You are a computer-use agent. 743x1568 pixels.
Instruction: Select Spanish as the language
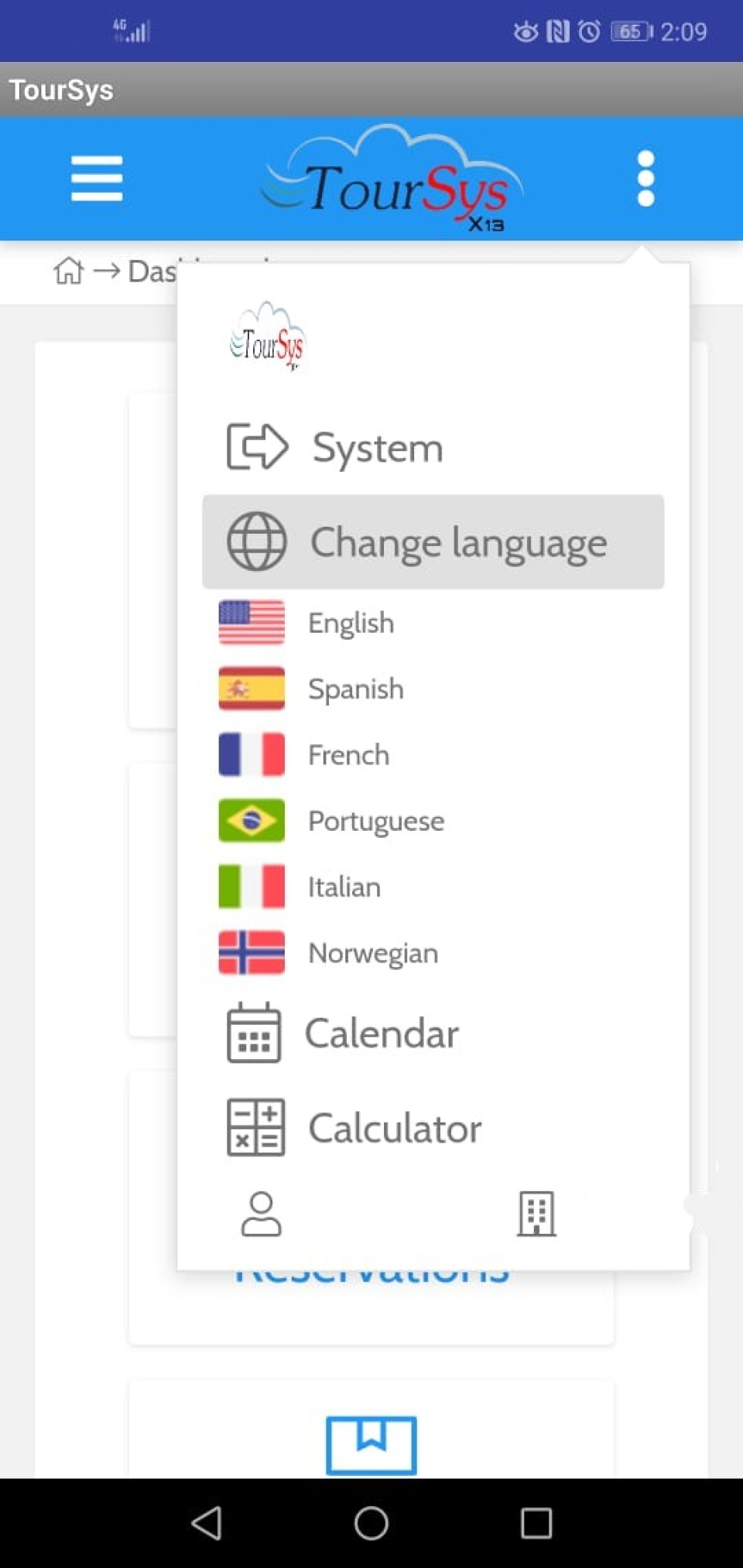[355, 688]
